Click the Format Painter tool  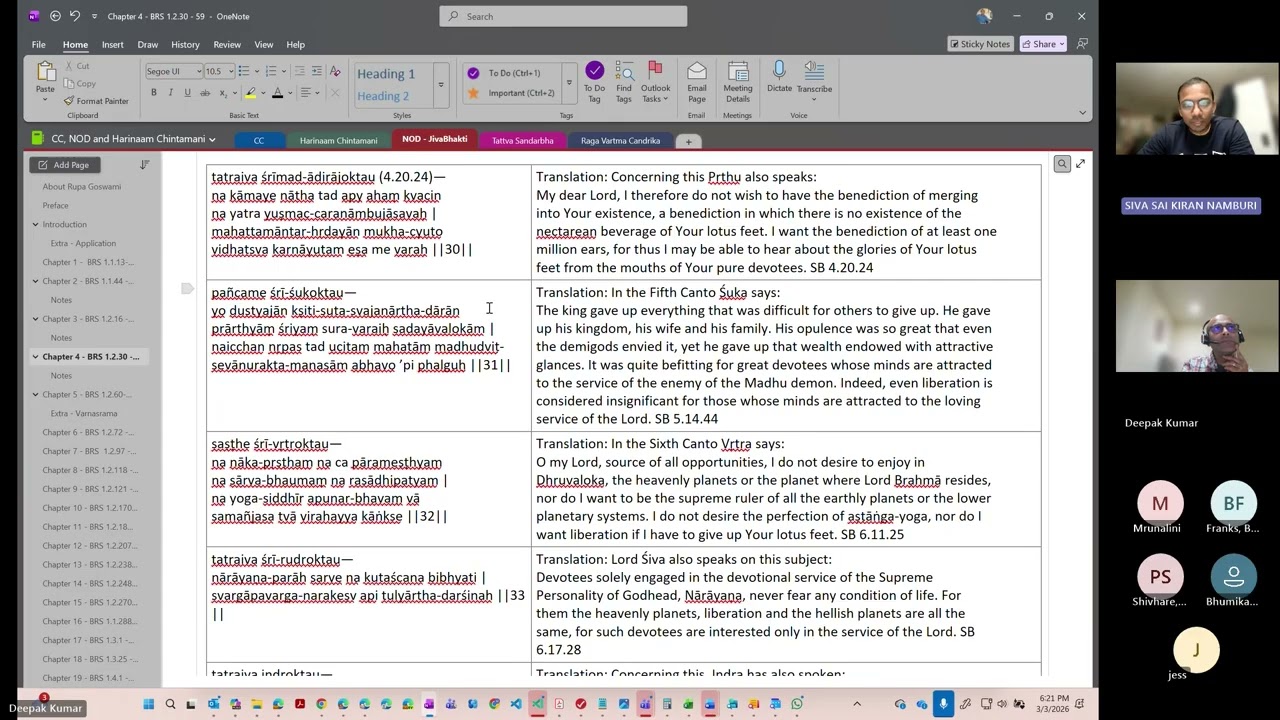96,101
